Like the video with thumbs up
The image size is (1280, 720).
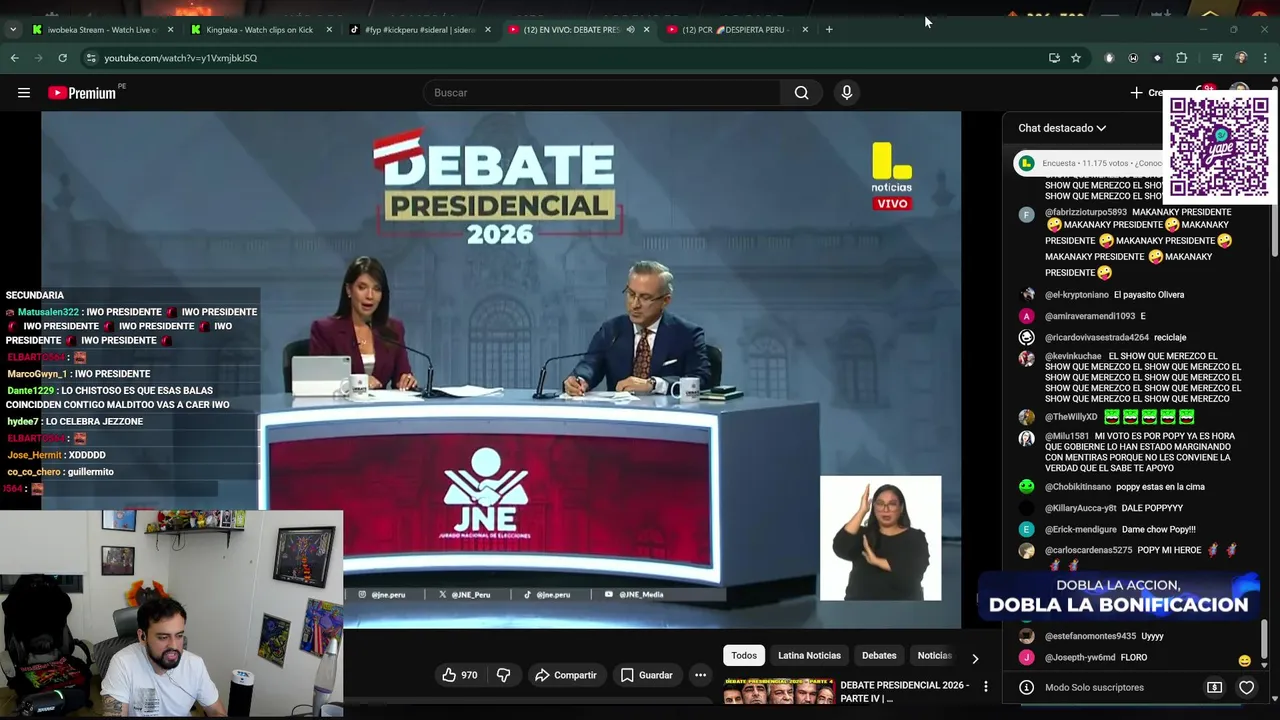coord(460,675)
